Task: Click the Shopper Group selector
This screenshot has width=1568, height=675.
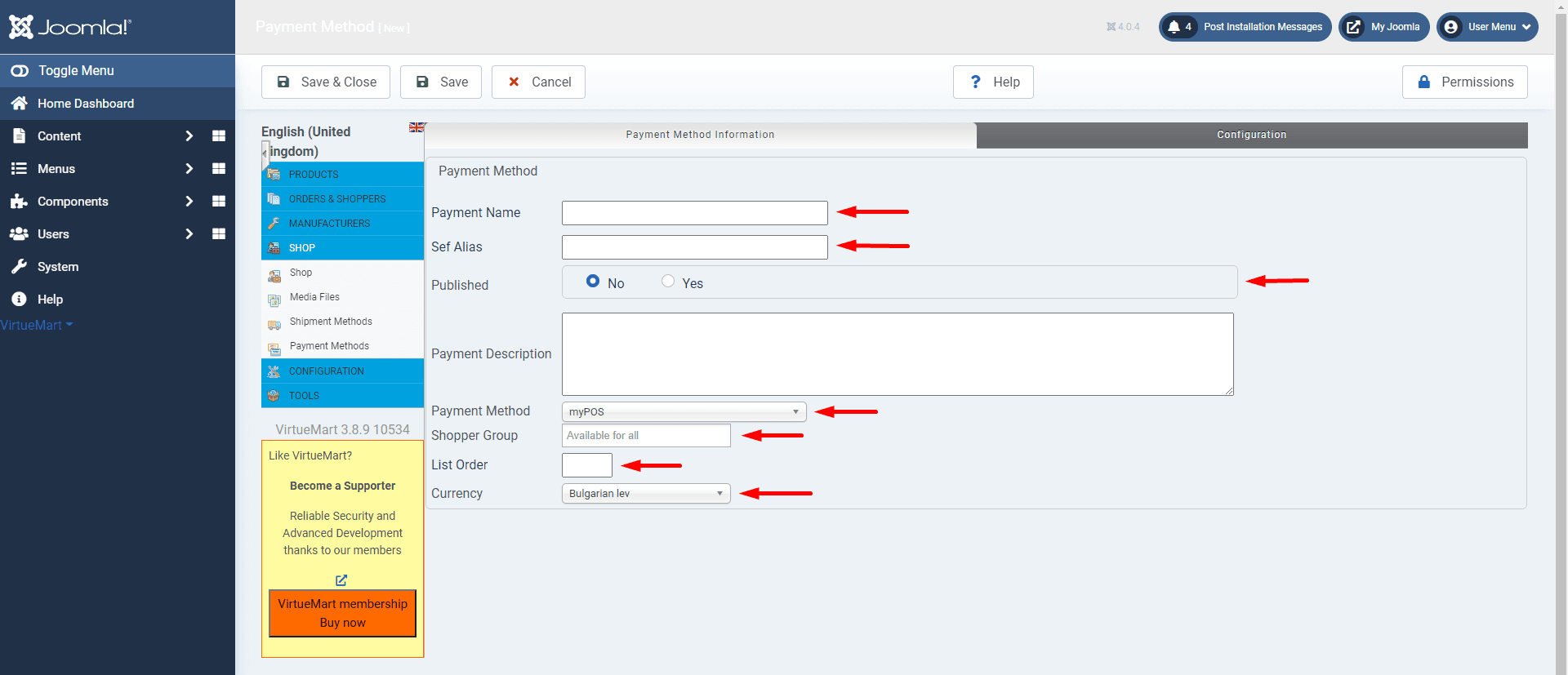Action: click(x=646, y=436)
